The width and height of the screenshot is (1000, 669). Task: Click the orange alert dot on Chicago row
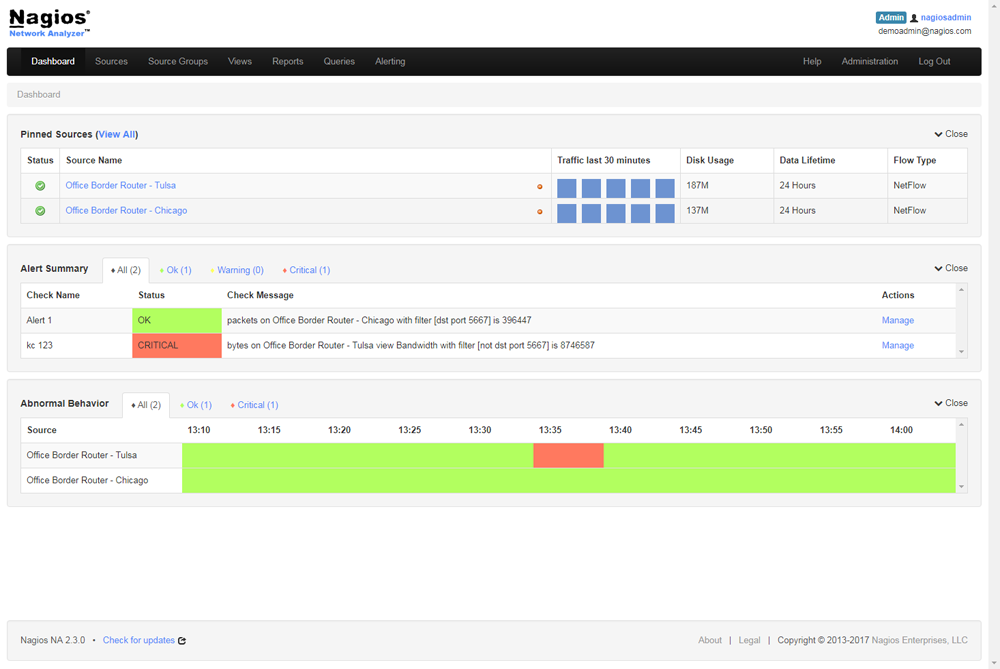tap(540, 212)
